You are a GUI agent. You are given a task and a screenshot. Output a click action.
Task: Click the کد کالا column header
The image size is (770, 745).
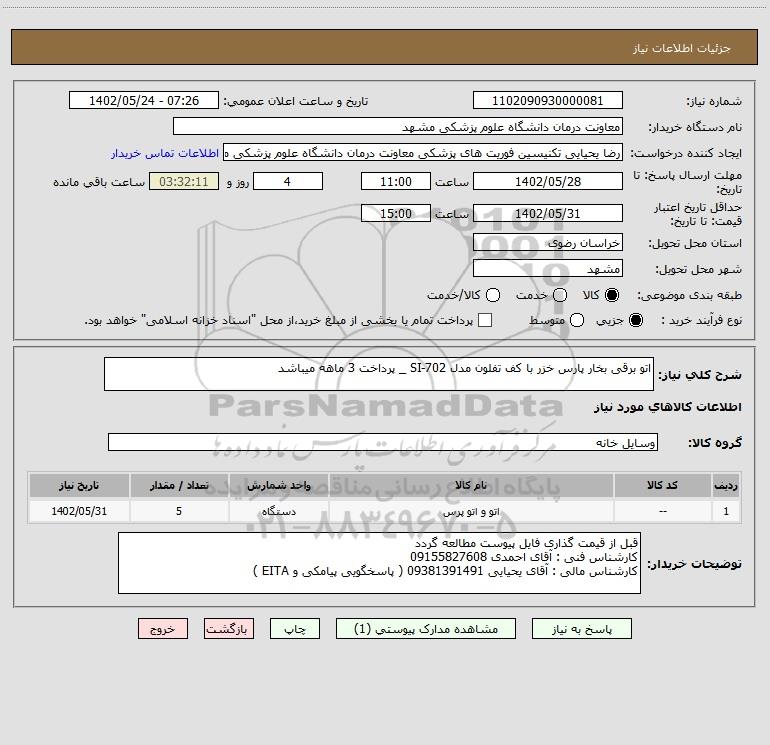(662, 485)
